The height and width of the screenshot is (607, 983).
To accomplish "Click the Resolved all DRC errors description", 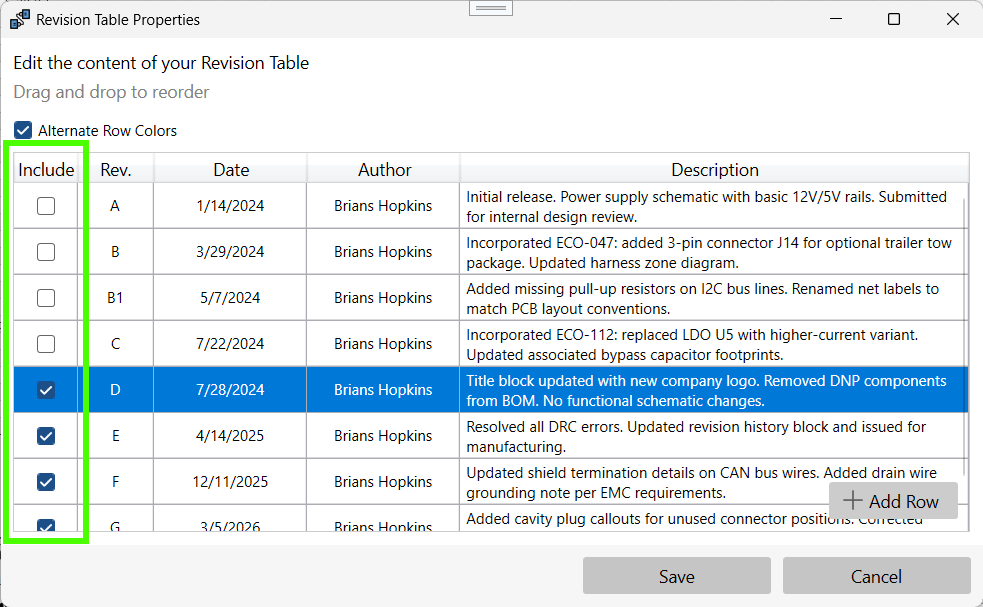I will (x=712, y=436).
